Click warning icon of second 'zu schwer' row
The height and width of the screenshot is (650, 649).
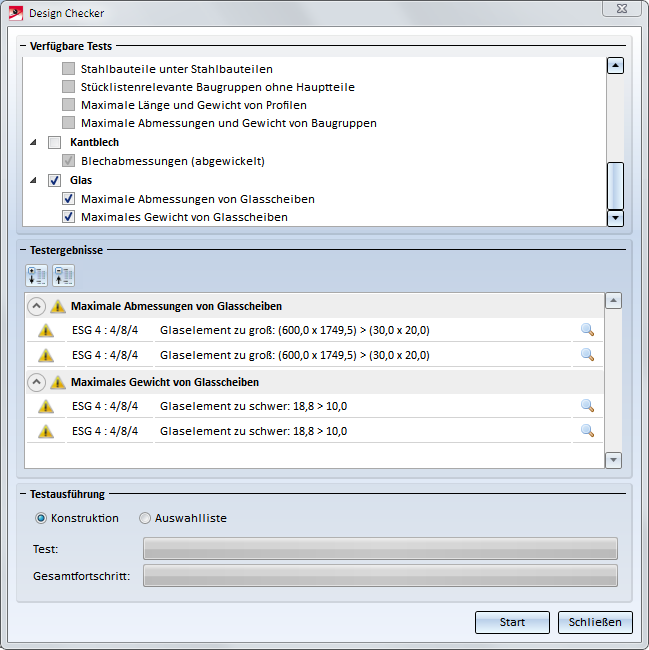coord(46,431)
